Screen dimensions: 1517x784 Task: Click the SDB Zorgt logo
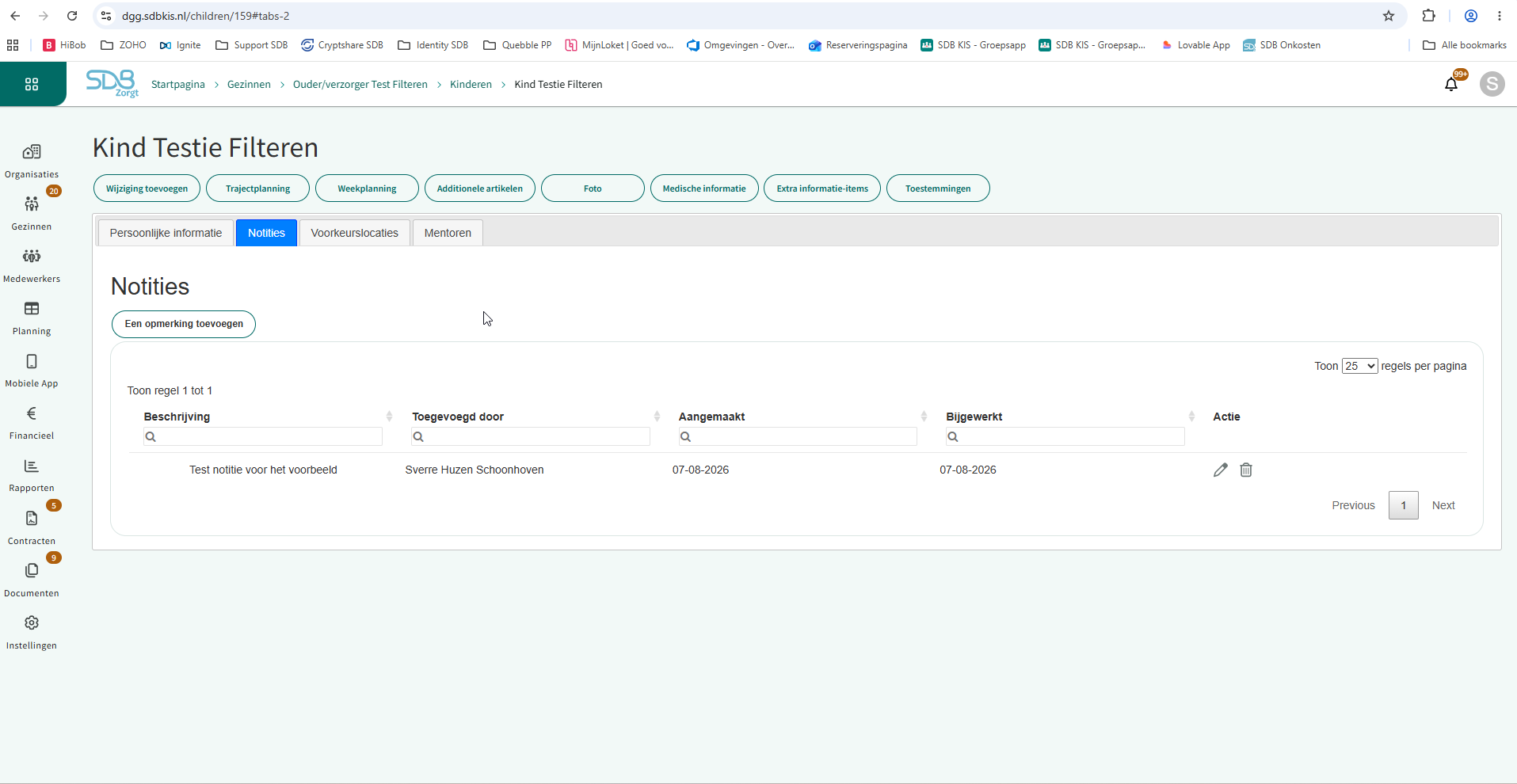112,83
